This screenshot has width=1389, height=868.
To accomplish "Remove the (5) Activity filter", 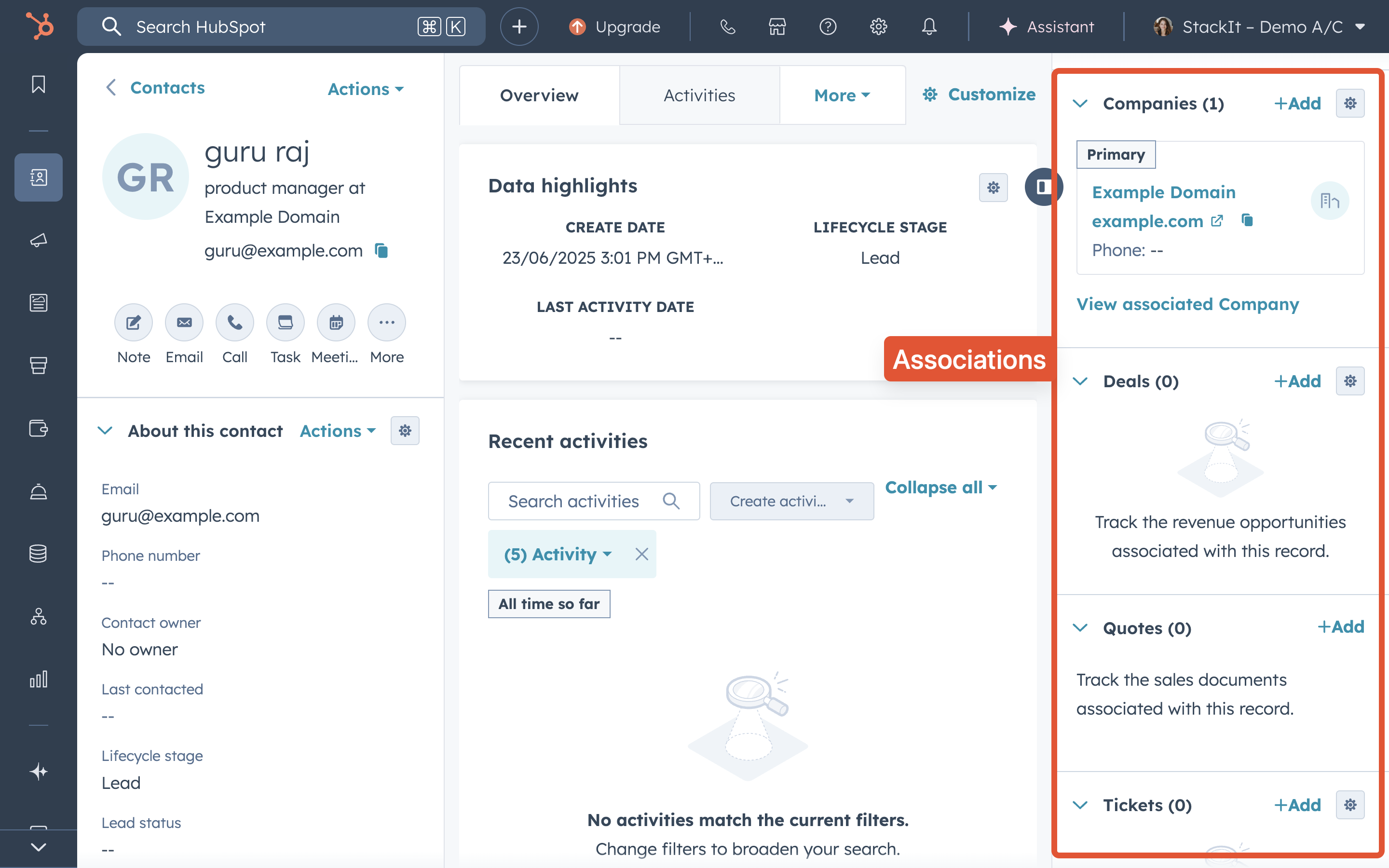I will tap(641, 554).
